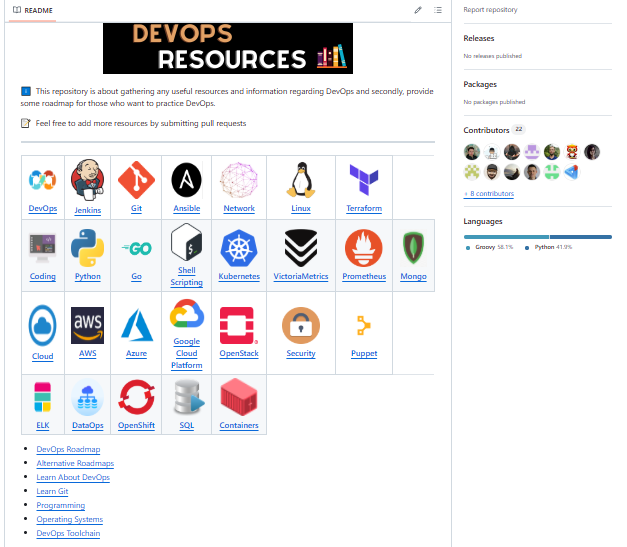Open the DevOps infinity logo icon

[42, 180]
